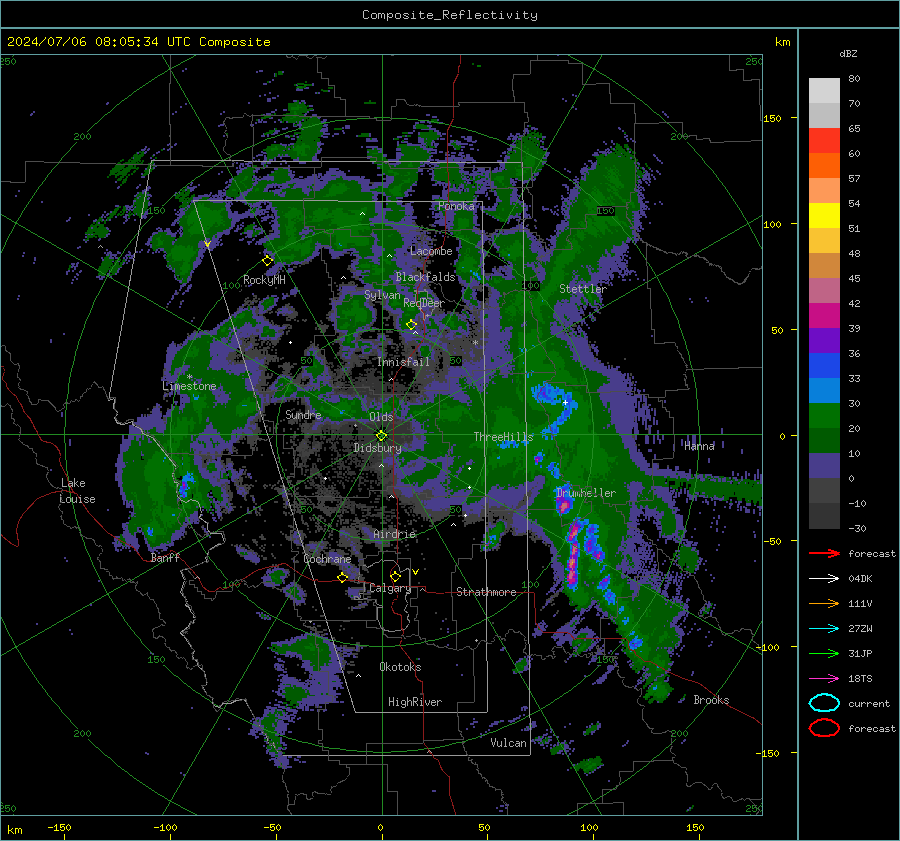Click the -30 dBZ scale value
900x841 pixels.
pyautogui.click(x=857, y=528)
